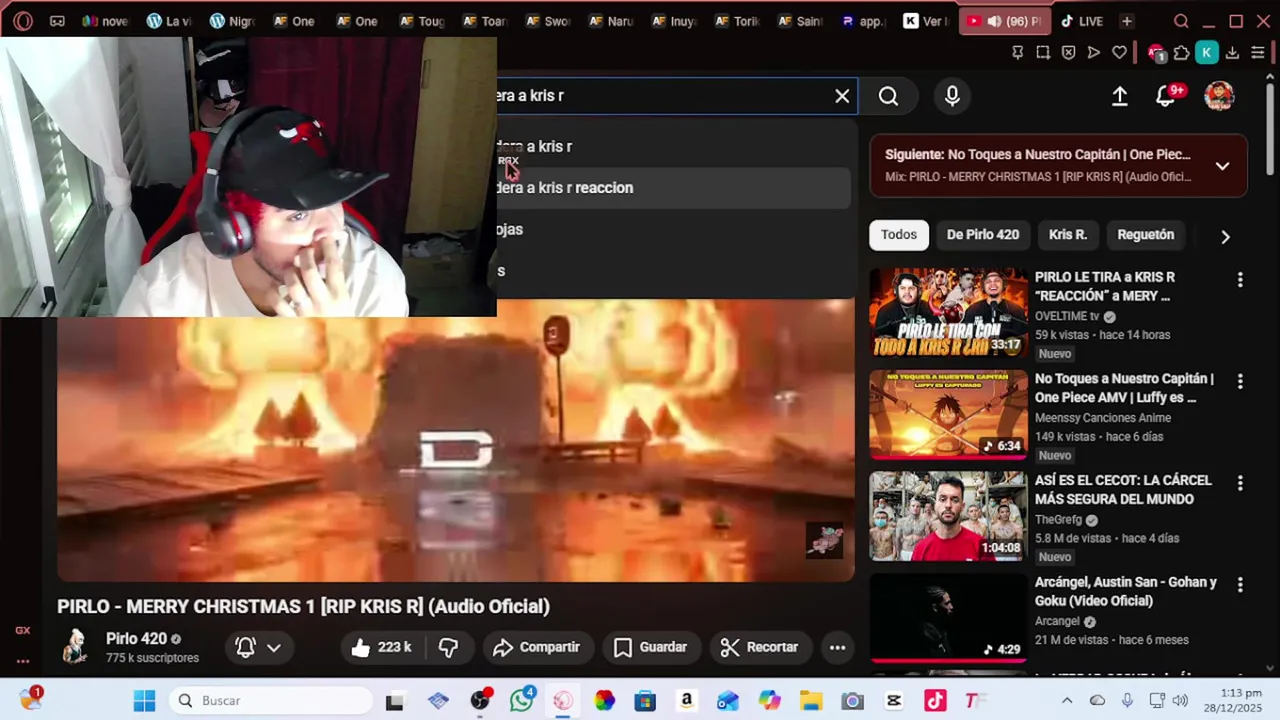The height and width of the screenshot is (720, 1280).
Task: Open the browser tab search magnifier
Action: pos(1181,21)
